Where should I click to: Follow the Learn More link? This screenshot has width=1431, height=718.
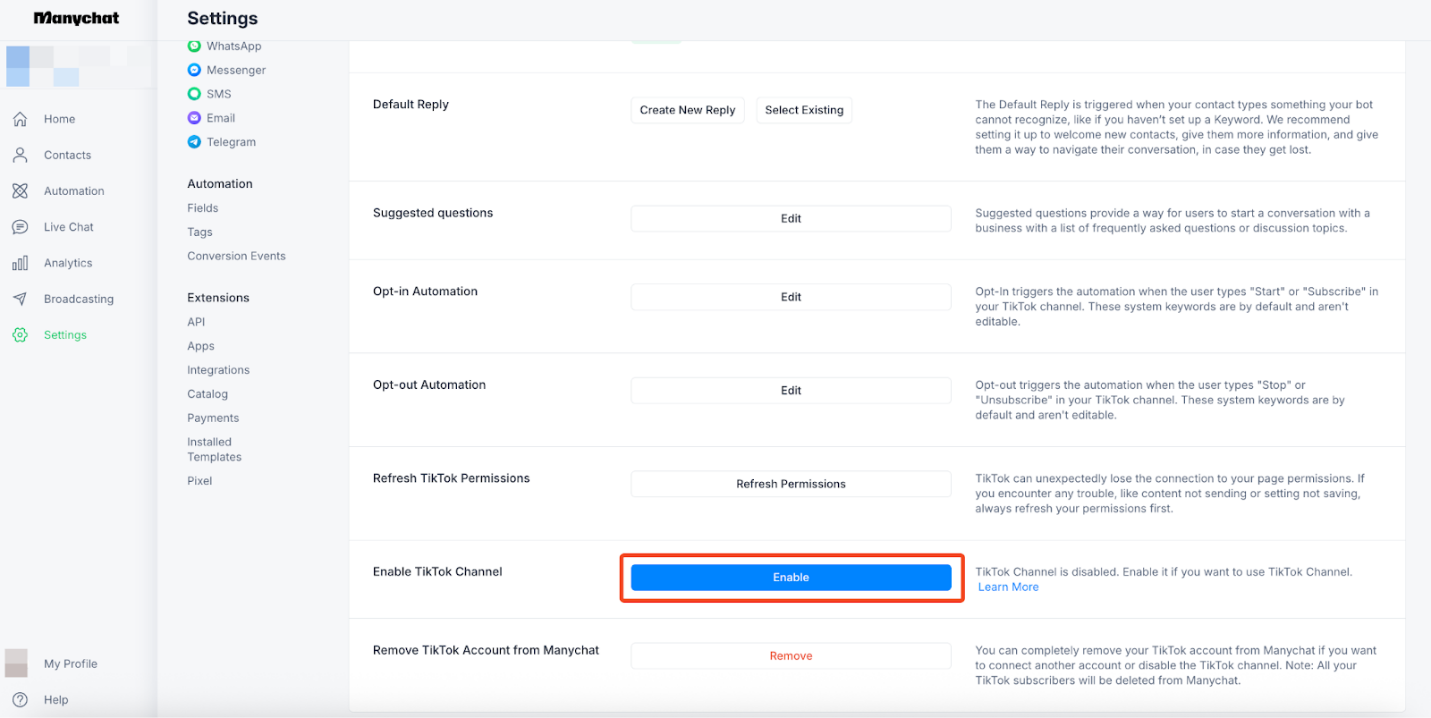click(1008, 587)
